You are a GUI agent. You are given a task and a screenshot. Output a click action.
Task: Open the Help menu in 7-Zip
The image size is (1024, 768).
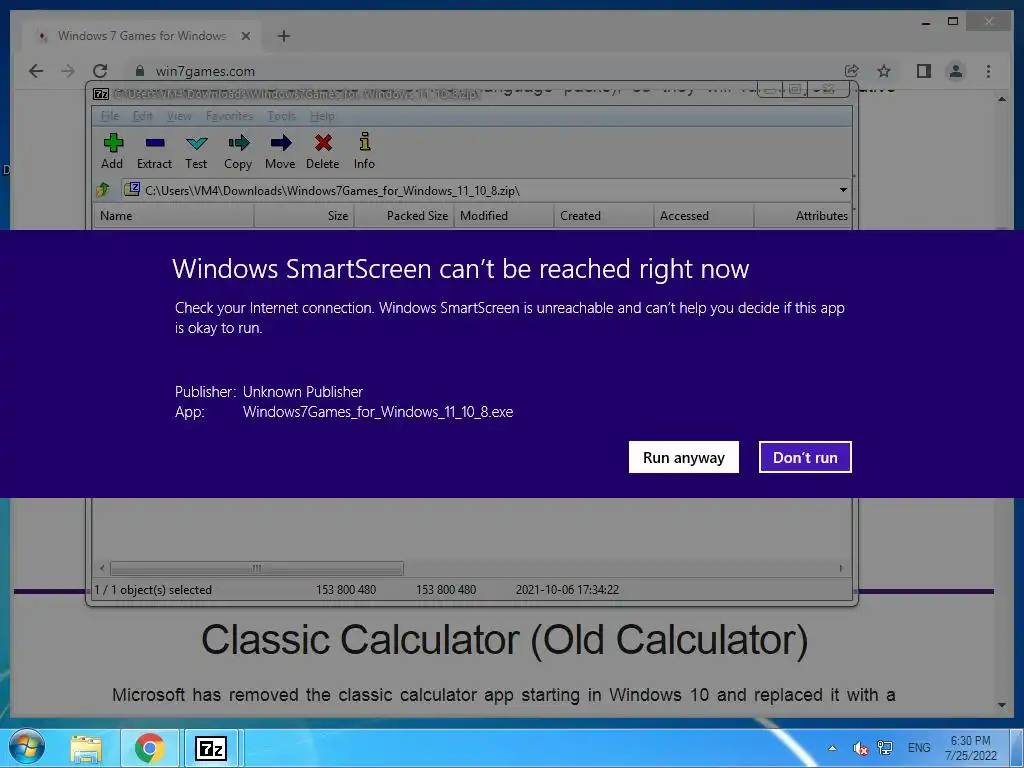point(322,116)
